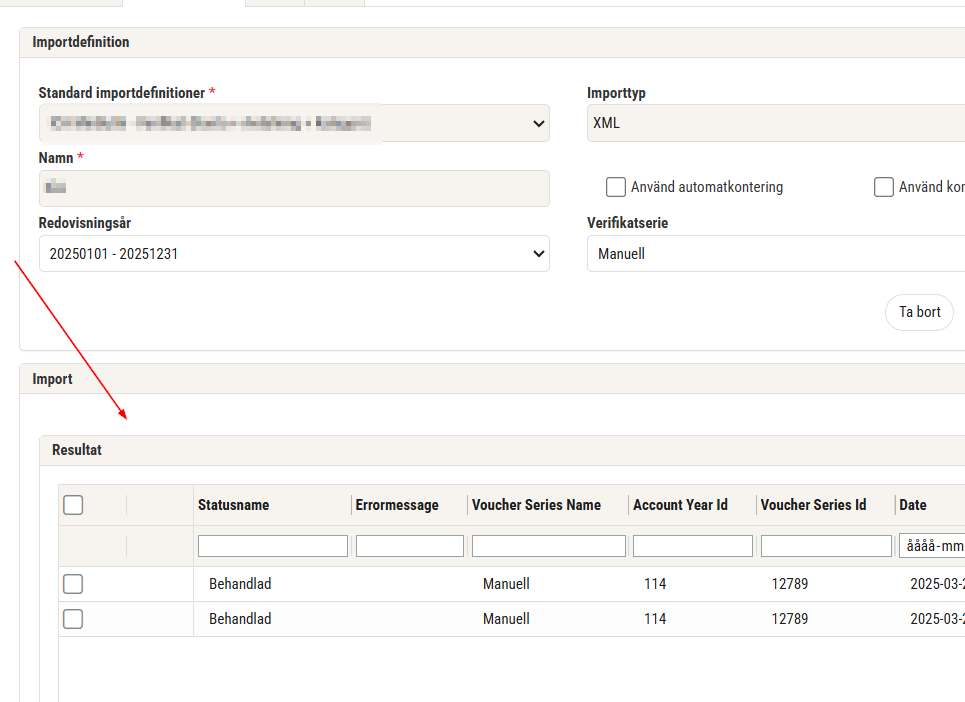965x702 pixels.
Task: Sort by the Errormessage column header
Action: coord(397,505)
